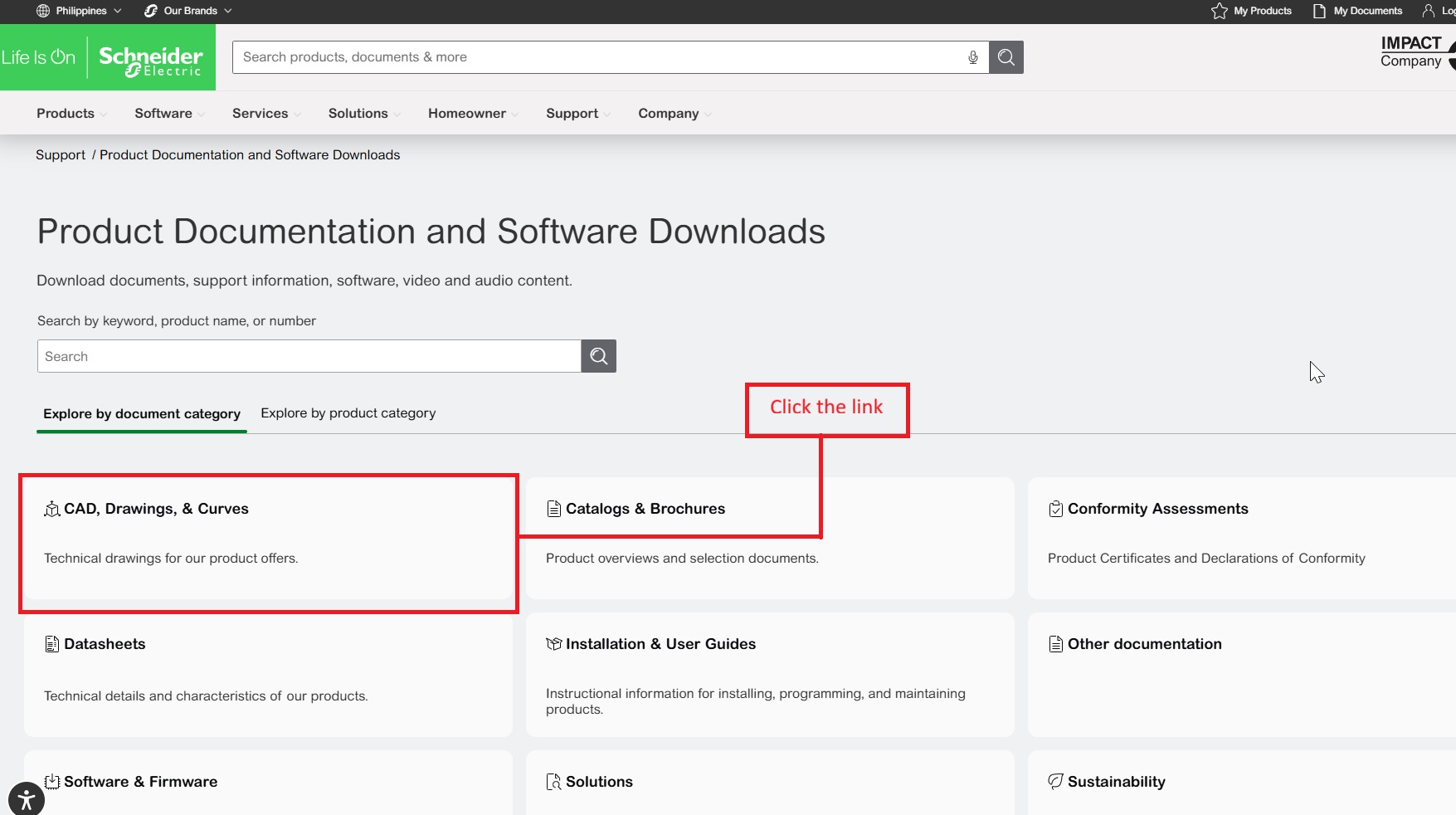1456x815 pixels.
Task: Open the accessibility options button
Action: 27,799
